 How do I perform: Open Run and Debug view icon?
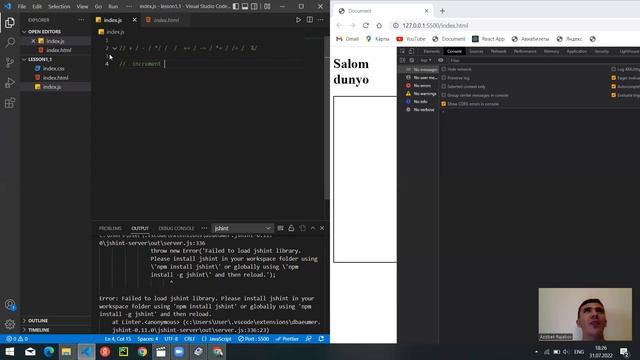tap(10, 82)
